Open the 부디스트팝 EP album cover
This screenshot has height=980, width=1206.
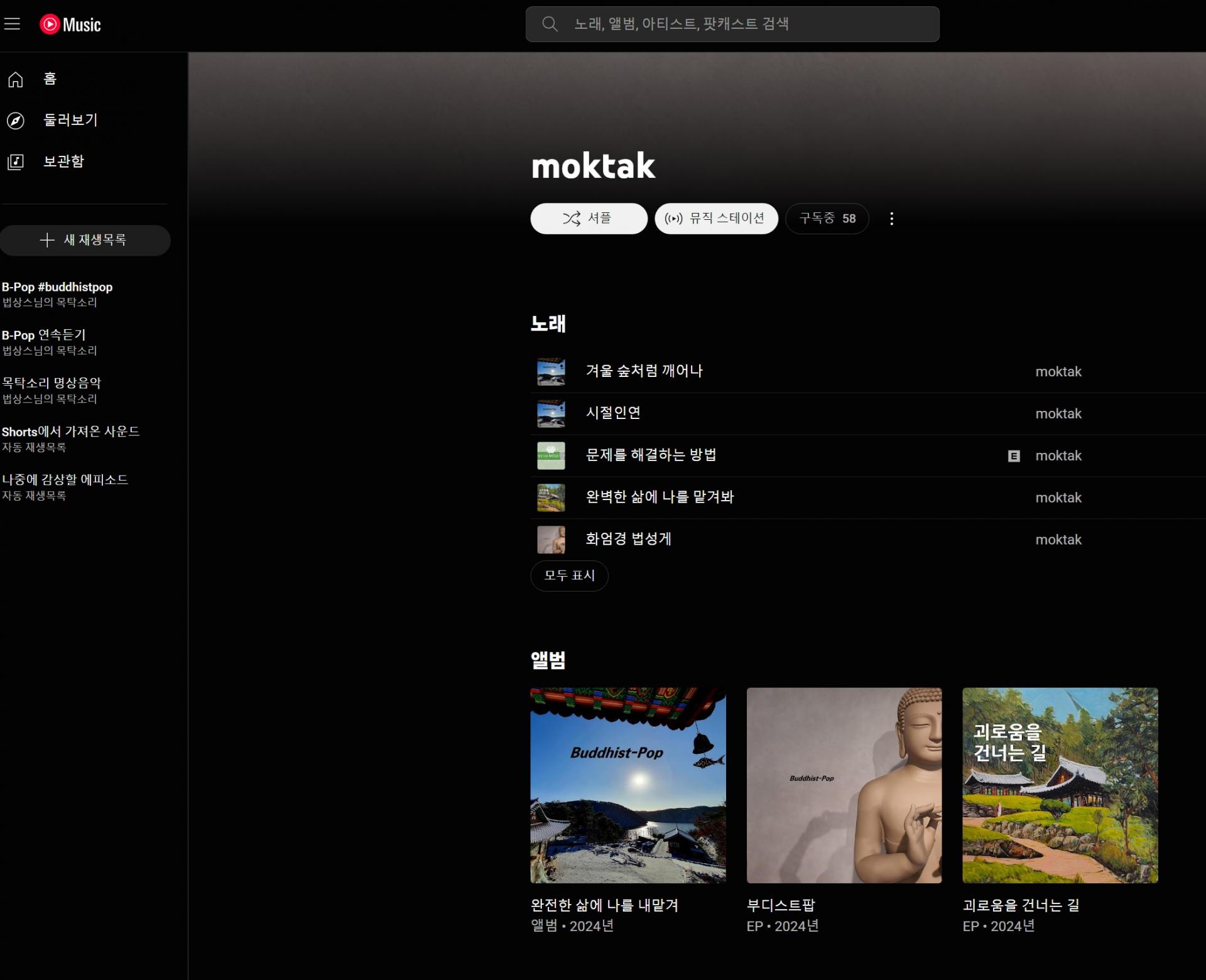coord(844,785)
